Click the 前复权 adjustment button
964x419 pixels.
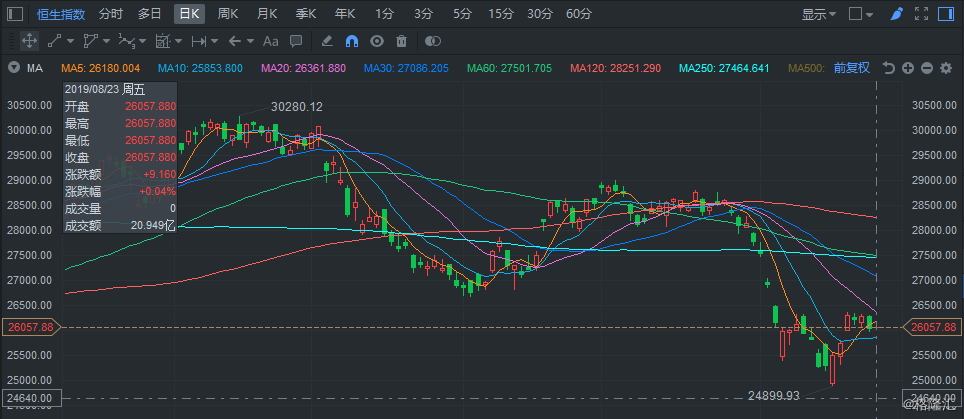(x=851, y=68)
